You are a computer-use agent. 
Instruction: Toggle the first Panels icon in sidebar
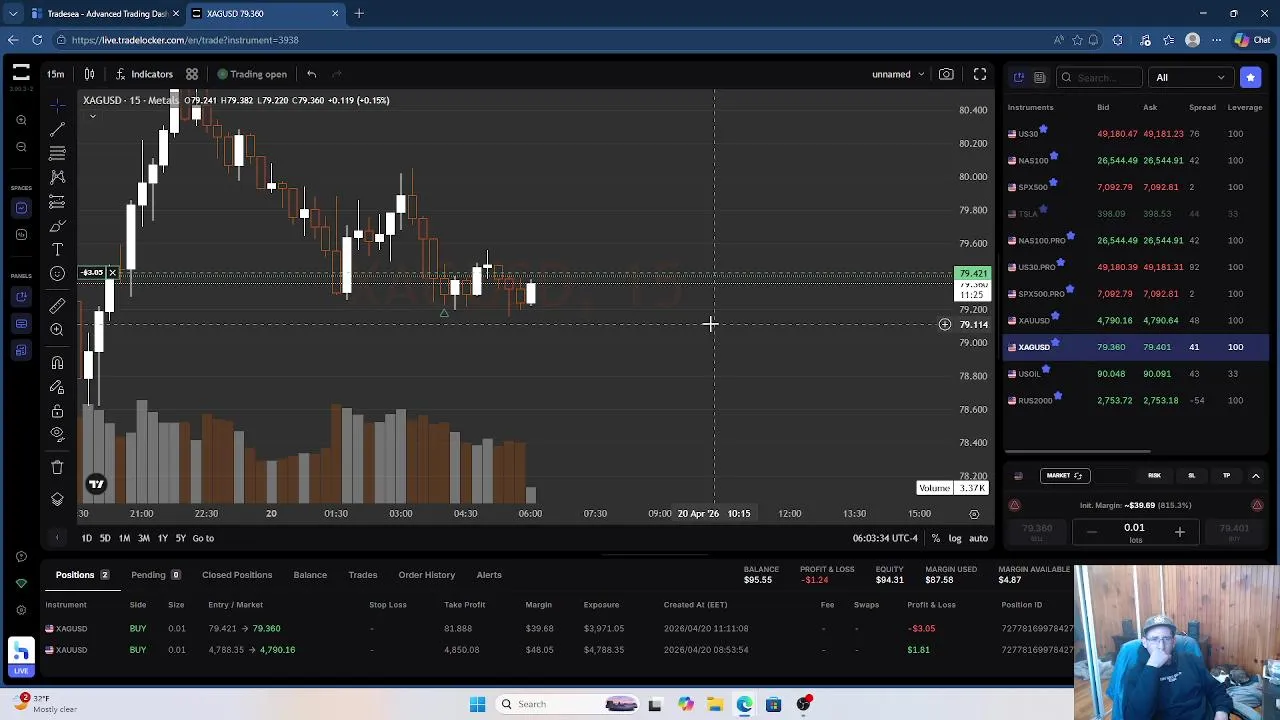(21, 296)
